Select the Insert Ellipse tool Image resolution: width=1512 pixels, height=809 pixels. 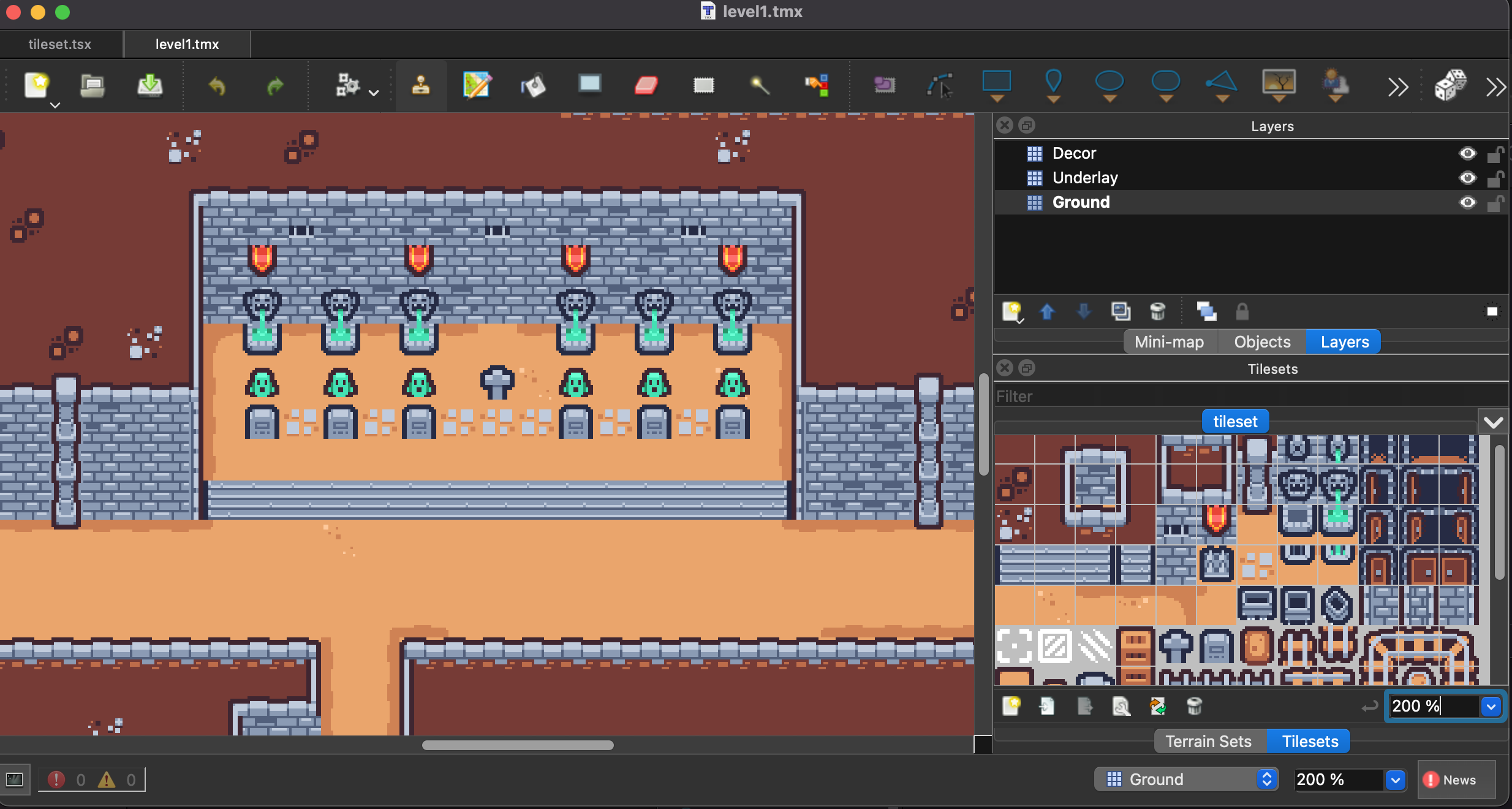coord(1109,85)
